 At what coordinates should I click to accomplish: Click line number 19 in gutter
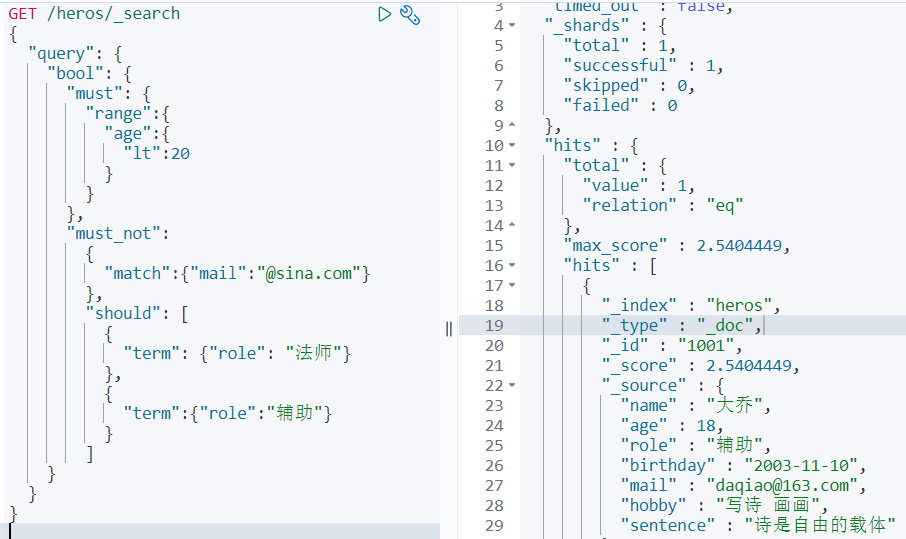494,325
